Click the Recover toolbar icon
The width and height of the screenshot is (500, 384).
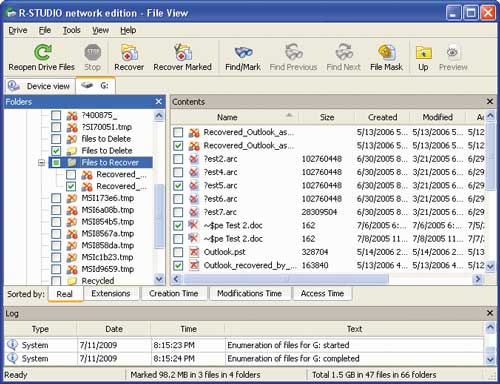[129, 52]
